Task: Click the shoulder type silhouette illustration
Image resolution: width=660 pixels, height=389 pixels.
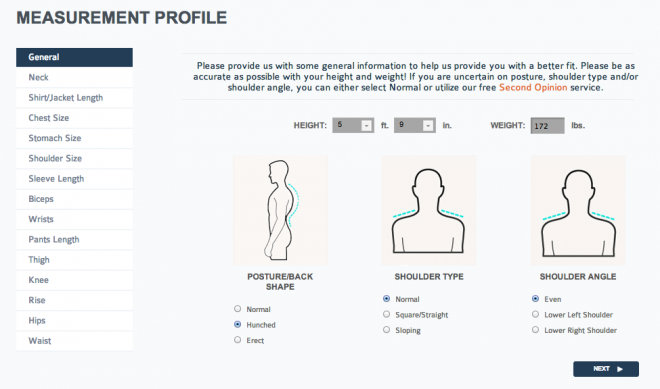Action: point(429,210)
